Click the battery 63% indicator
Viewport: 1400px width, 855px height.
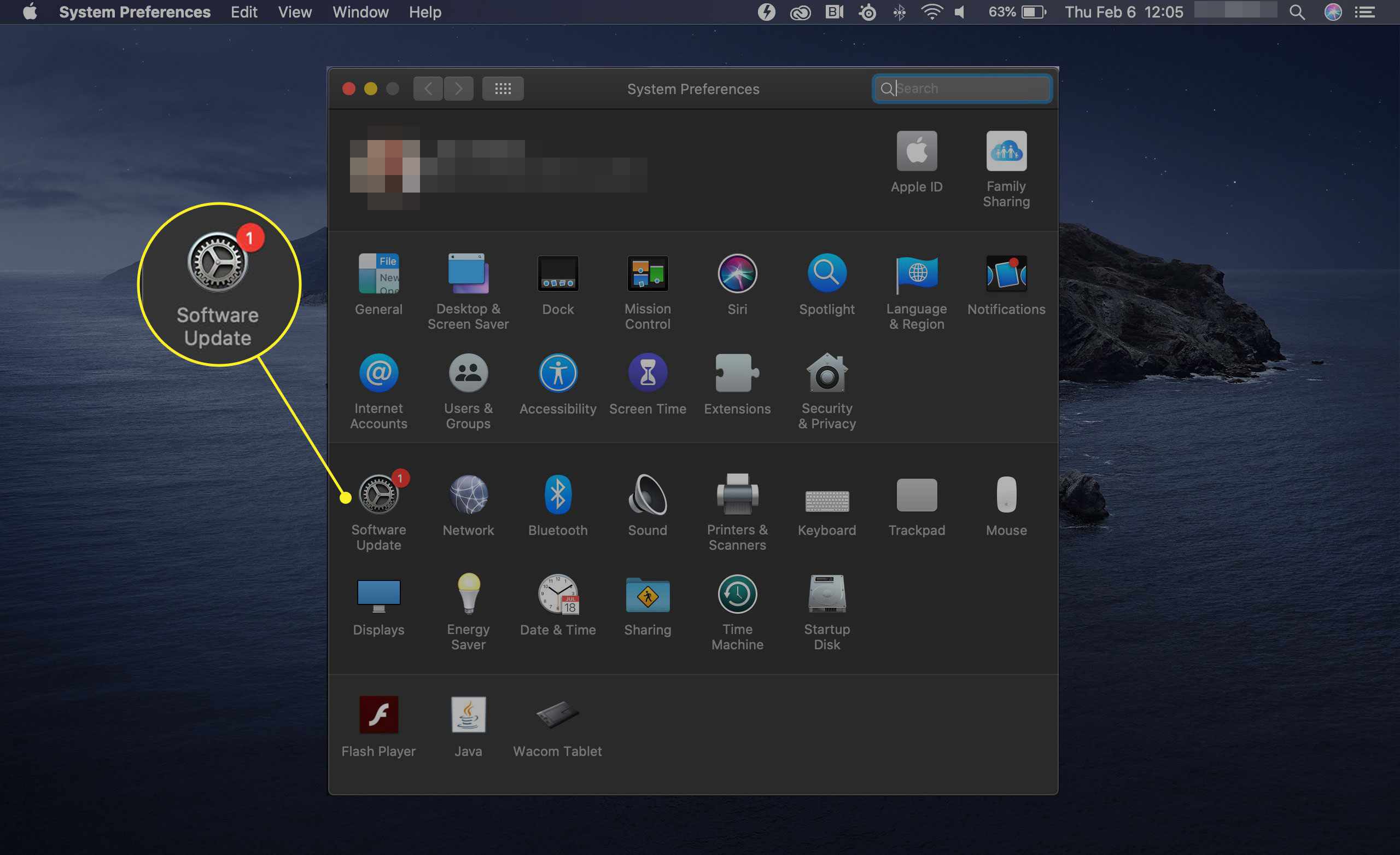(1017, 12)
